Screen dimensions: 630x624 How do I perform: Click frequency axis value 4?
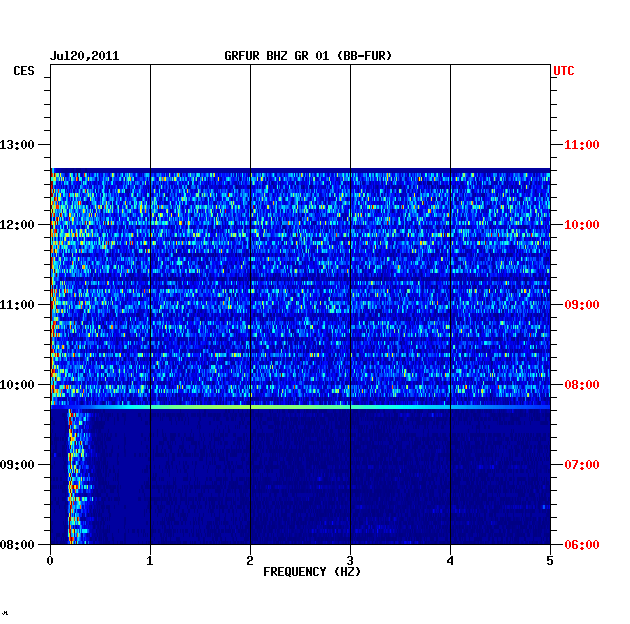pyautogui.click(x=450, y=560)
